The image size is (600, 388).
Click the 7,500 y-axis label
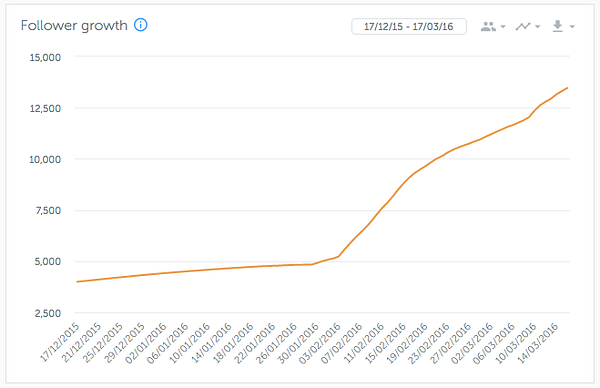pos(47,210)
